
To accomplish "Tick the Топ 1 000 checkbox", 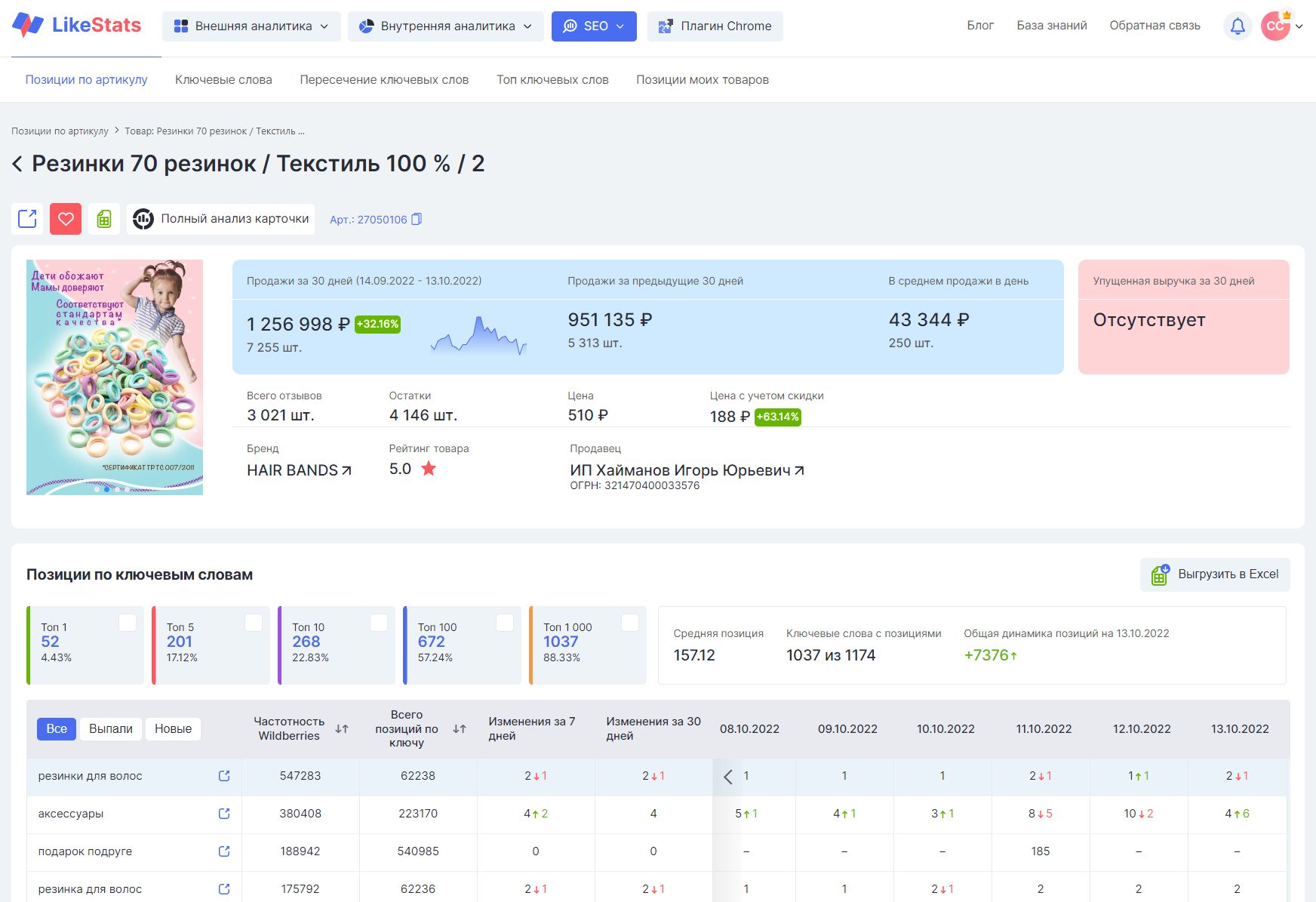I will [x=630, y=623].
